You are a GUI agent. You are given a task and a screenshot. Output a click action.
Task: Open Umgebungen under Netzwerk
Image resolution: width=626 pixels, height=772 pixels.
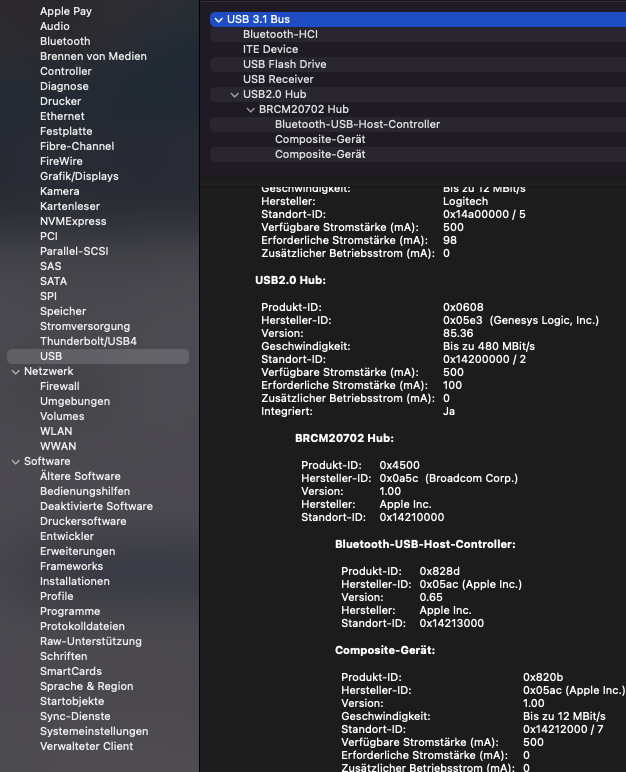75,402
